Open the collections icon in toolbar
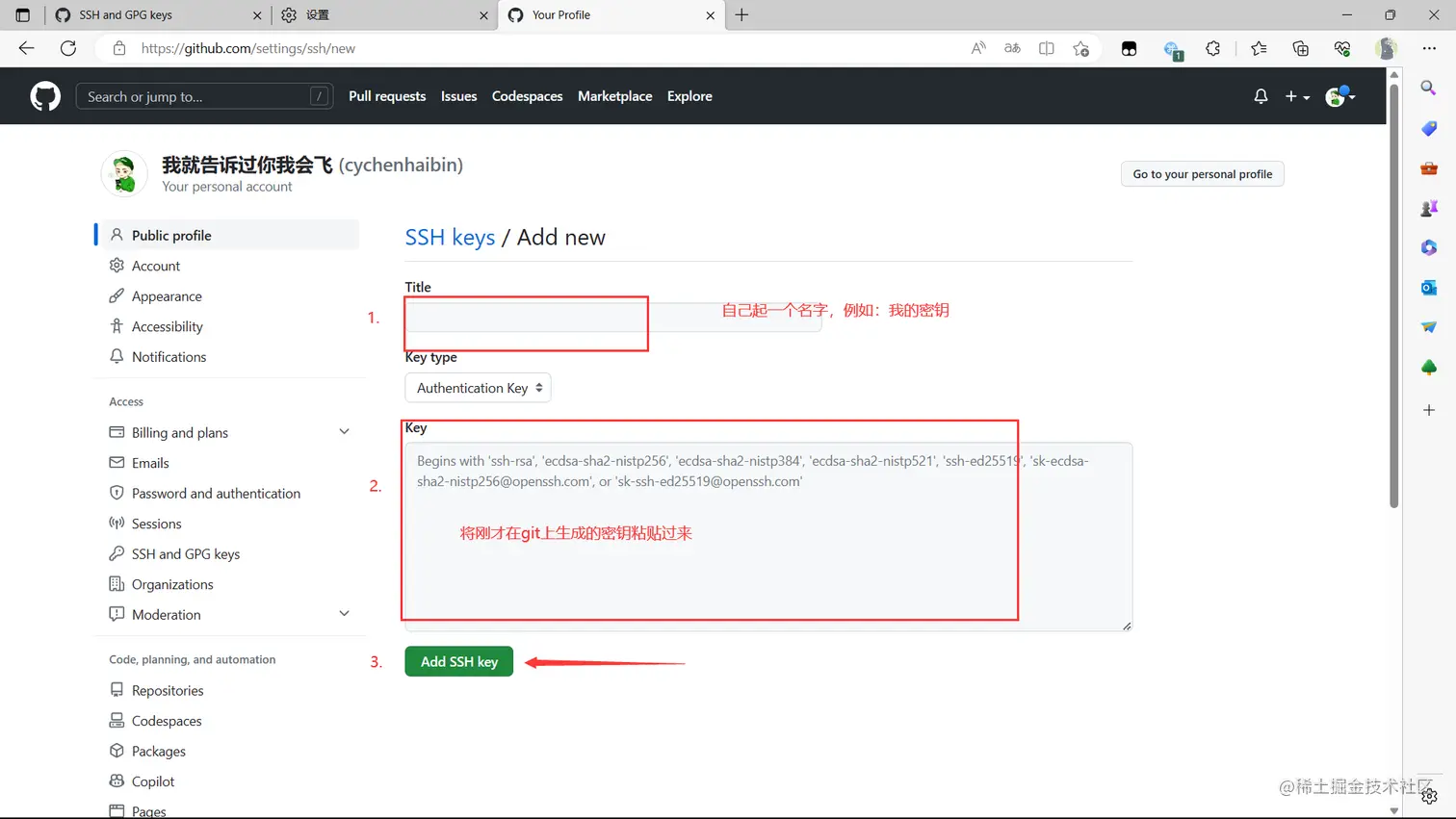Viewport: 1456px width, 819px height. tap(1300, 48)
